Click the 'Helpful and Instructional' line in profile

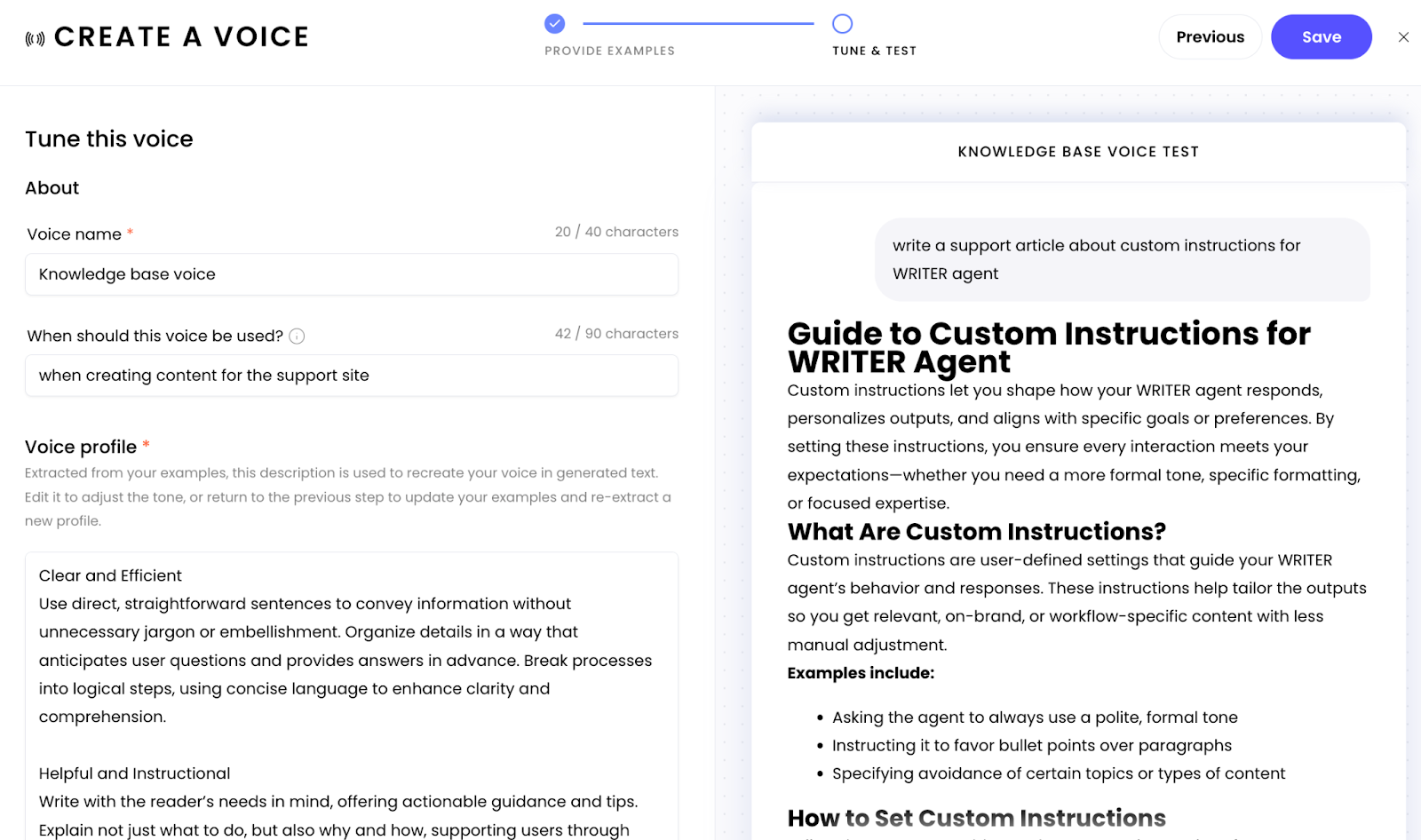[x=135, y=773]
